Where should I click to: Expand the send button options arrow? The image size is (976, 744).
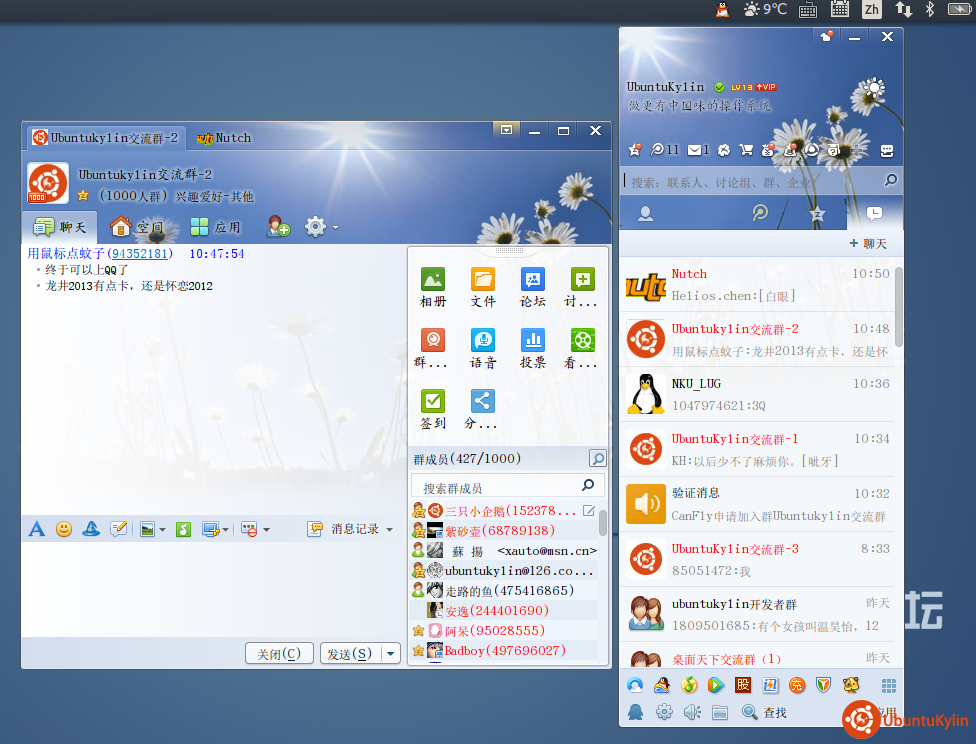(391, 653)
